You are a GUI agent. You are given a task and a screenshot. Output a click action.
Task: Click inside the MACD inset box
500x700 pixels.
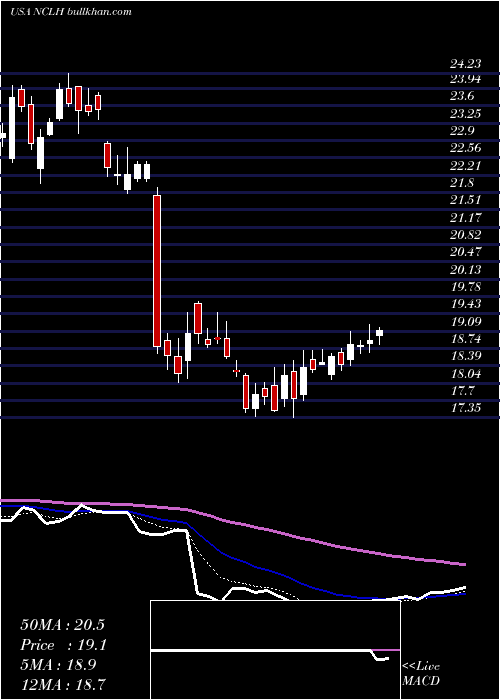coord(275,650)
